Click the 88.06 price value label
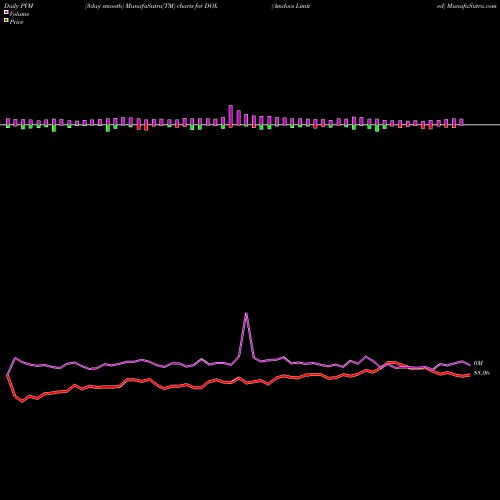 click(x=482, y=373)
